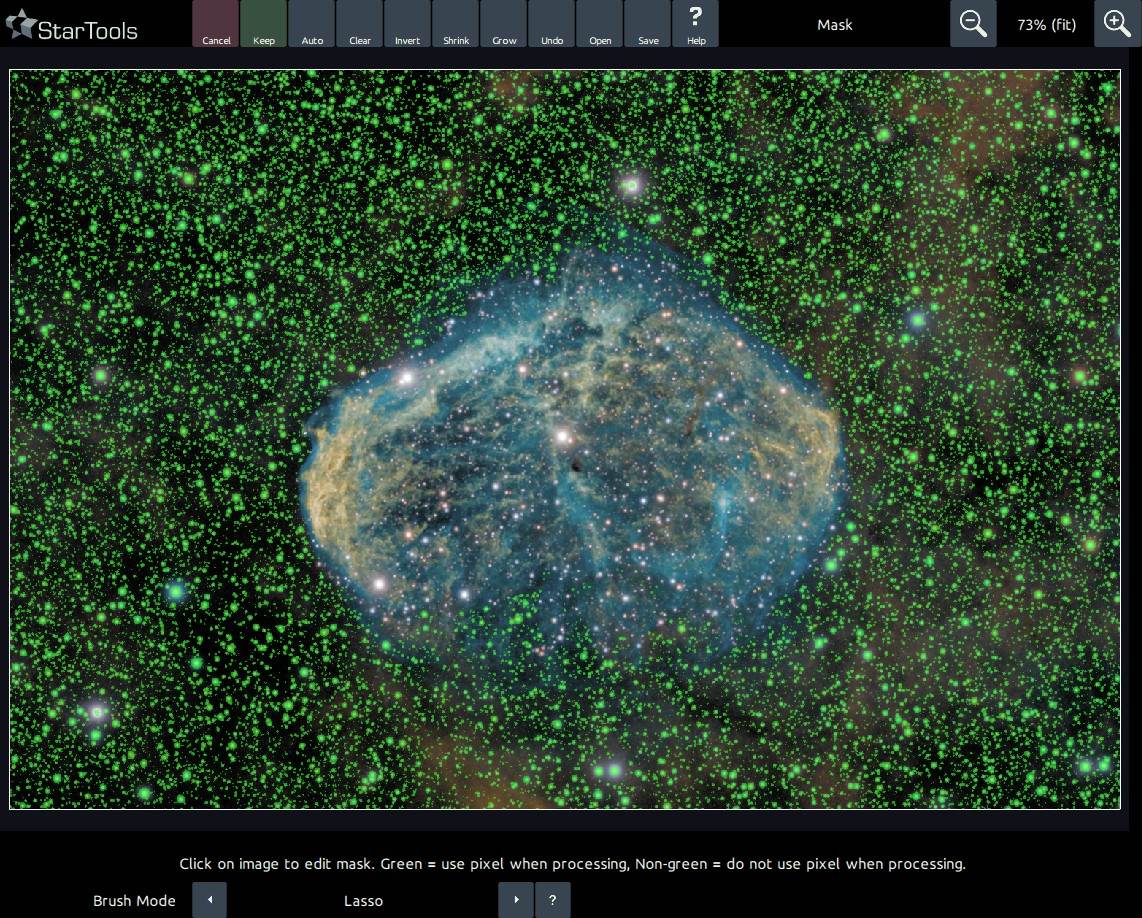This screenshot has height=918, width=1142.
Task: Click the StarTools logo
Action: click(72, 27)
